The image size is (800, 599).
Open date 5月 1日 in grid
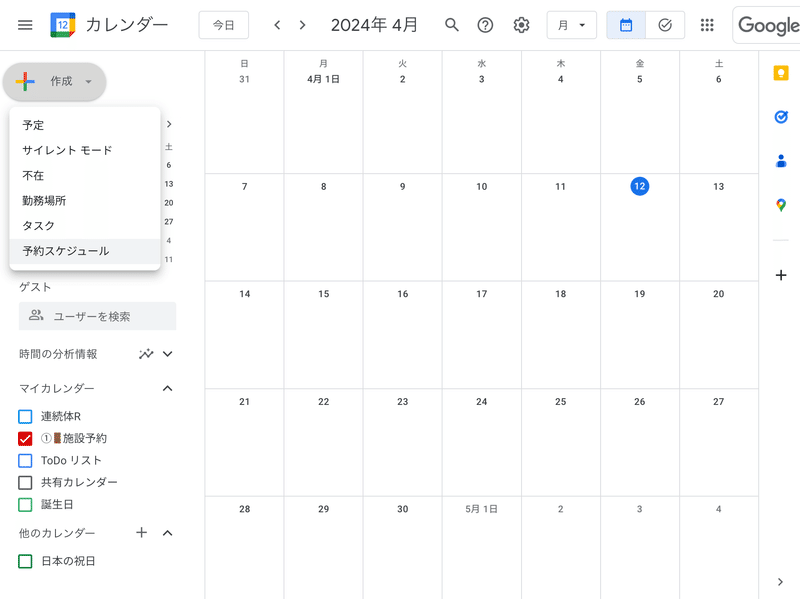tap(481, 509)
